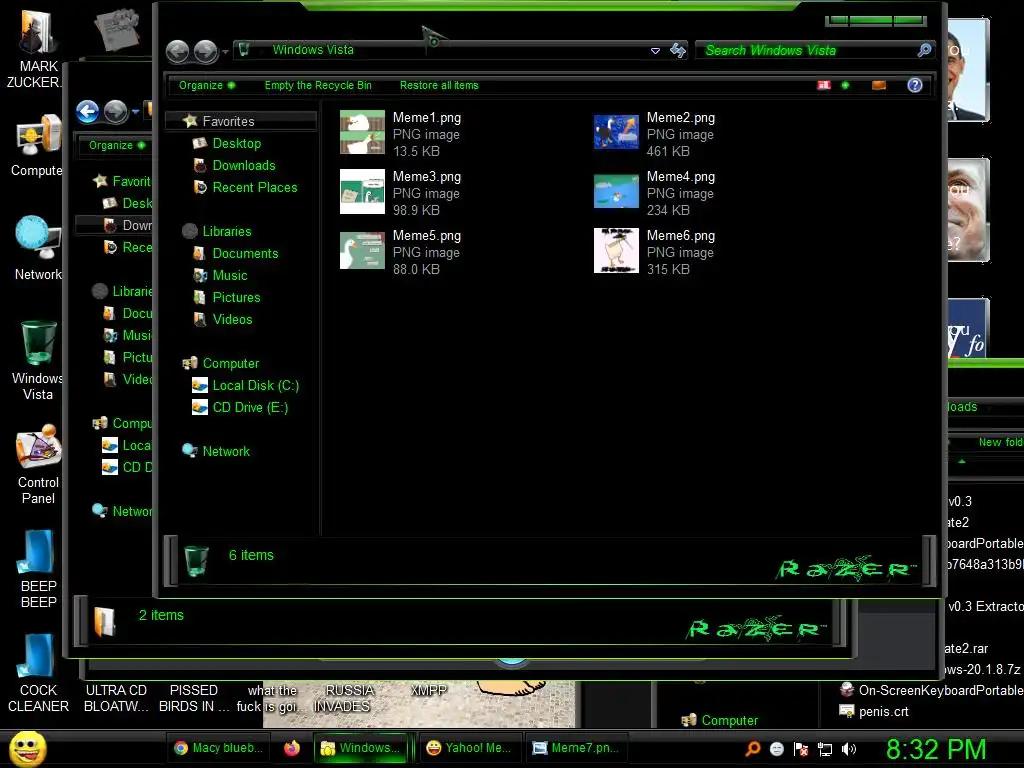
Task: Open Videos library in navigation pane
Action: click(222, 319)
